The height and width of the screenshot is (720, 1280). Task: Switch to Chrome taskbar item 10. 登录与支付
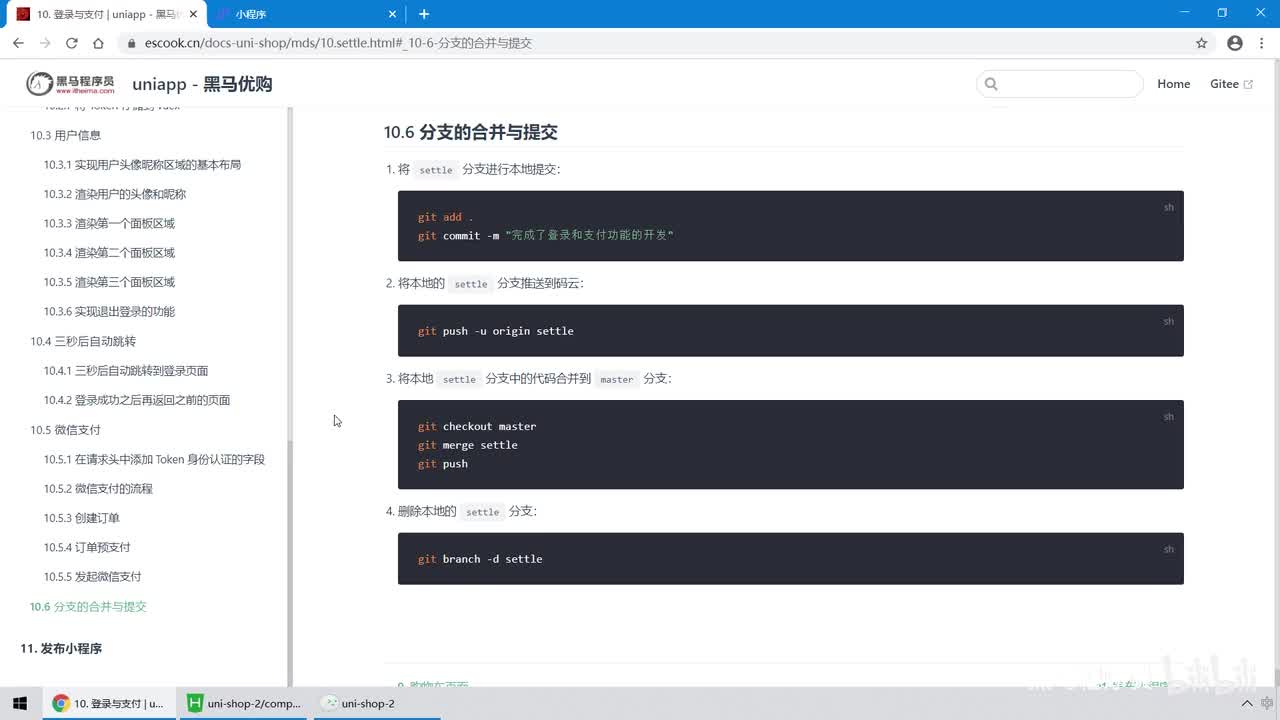point(108,703)
